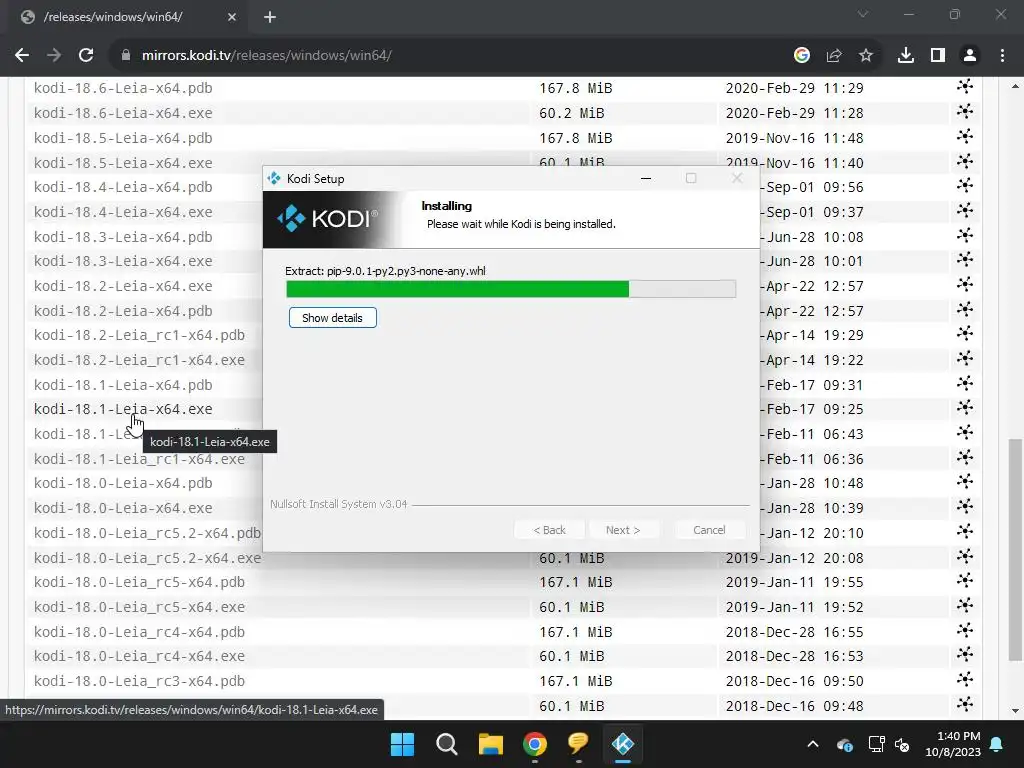Open the yellow chat app in taskbar
The image size is (1024, 768).
coord(579,743)
